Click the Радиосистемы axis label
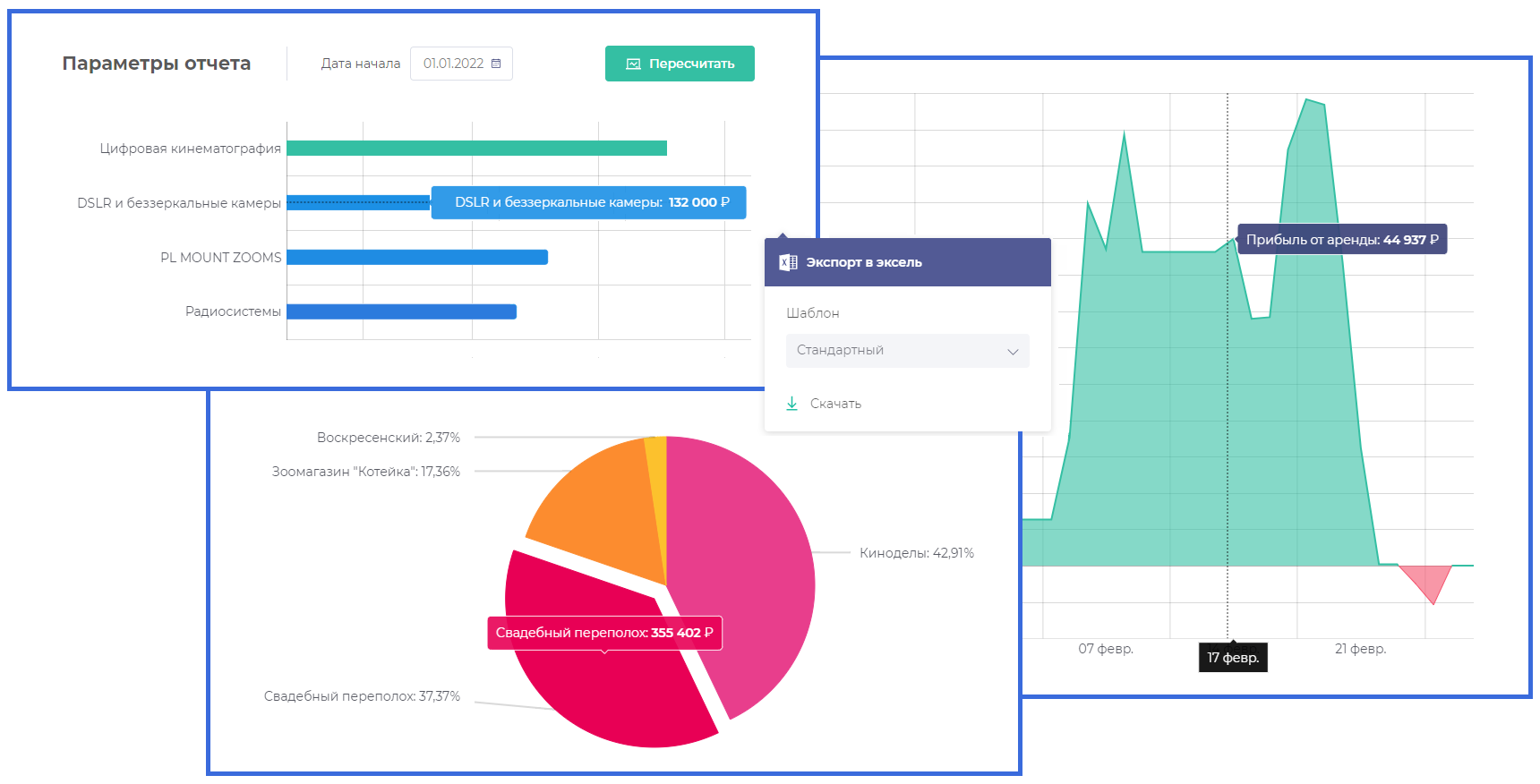Image resolution: width=1540 pixels, height=784 pixels. click(233, 311)
